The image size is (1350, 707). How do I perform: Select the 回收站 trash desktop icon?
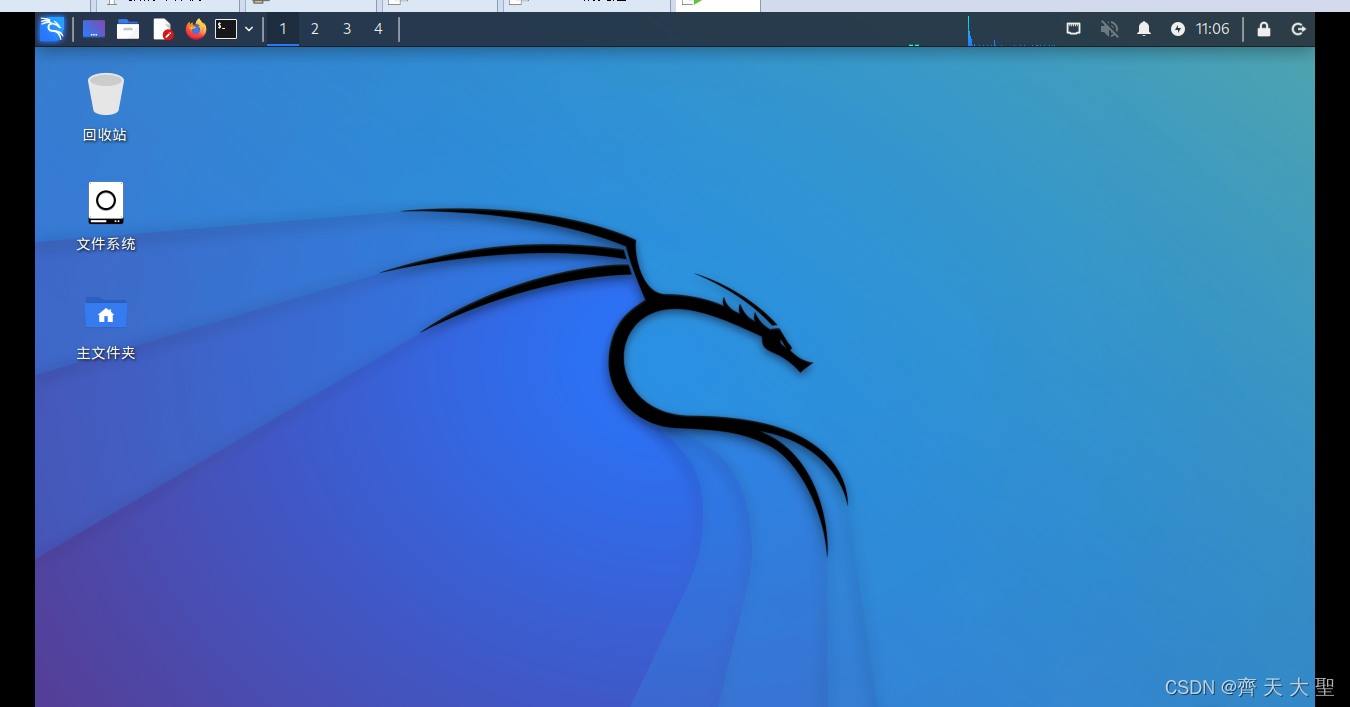click(105, 94)
